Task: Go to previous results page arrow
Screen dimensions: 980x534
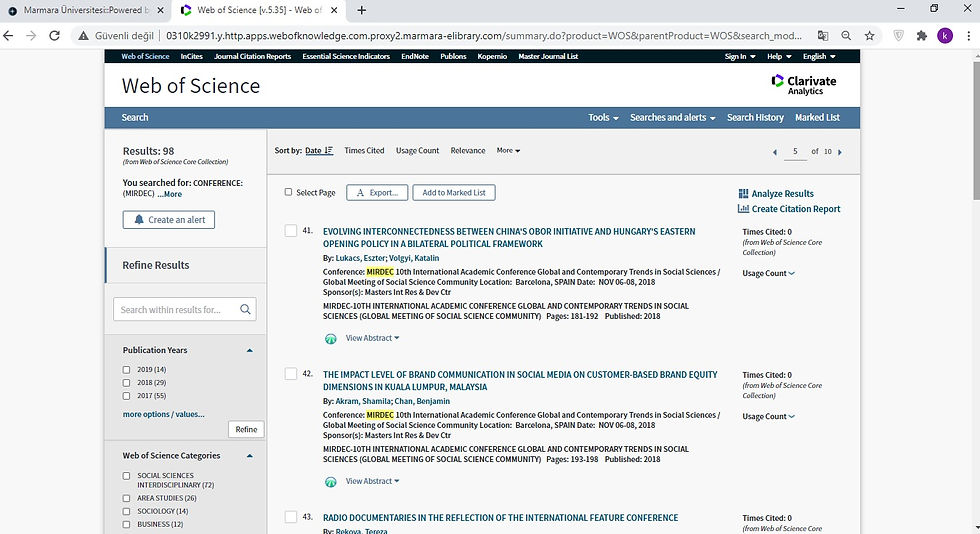Action: pyautogui.click(x=775, y=152)
